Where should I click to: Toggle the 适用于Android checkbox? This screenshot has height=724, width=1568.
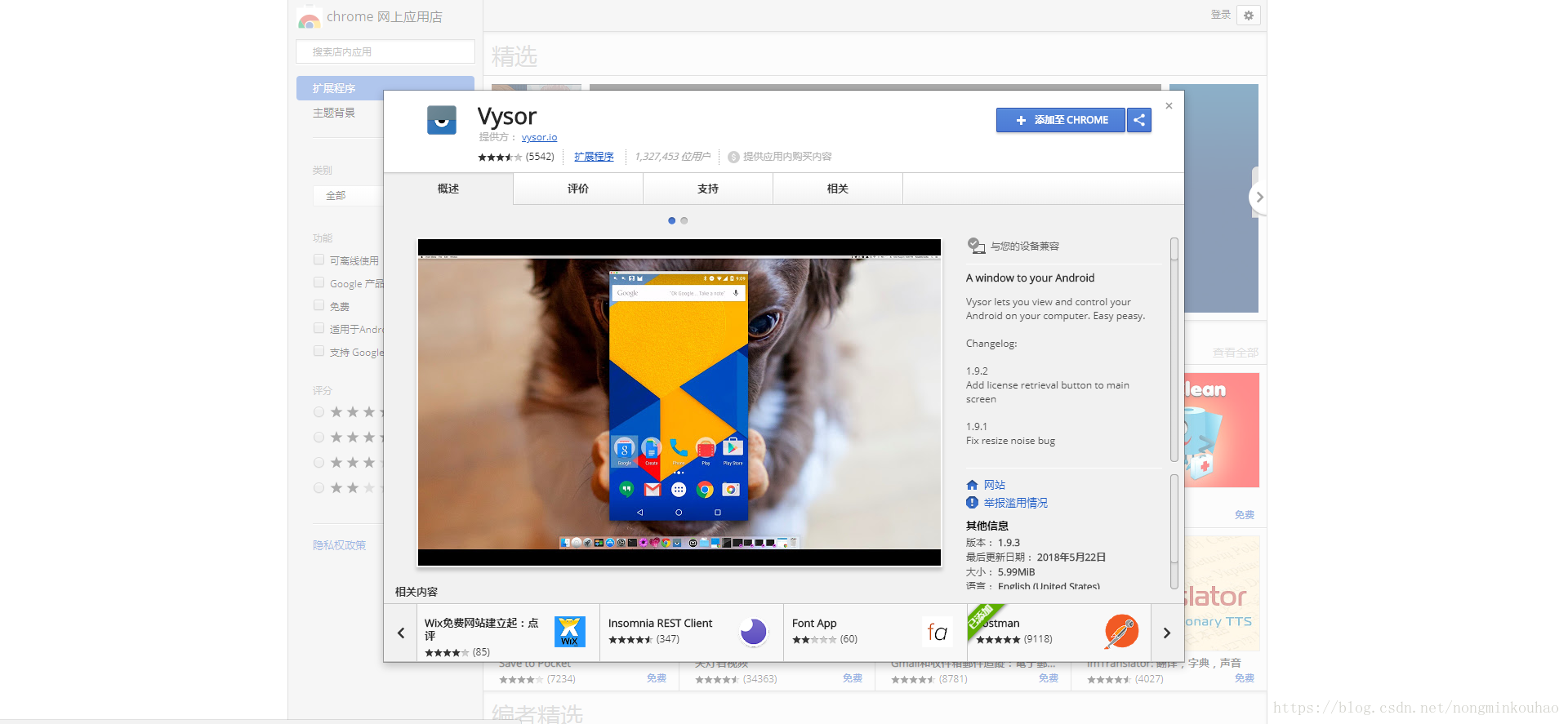(x=319, y=328)
